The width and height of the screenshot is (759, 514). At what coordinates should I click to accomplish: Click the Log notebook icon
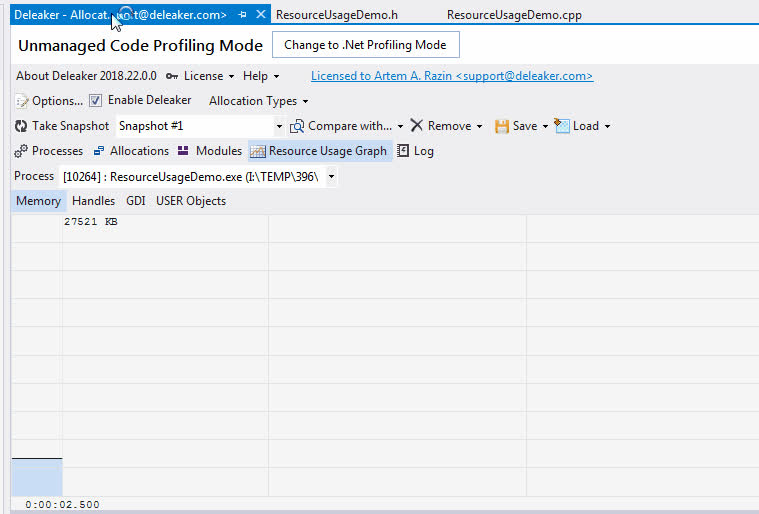[403, 151]
